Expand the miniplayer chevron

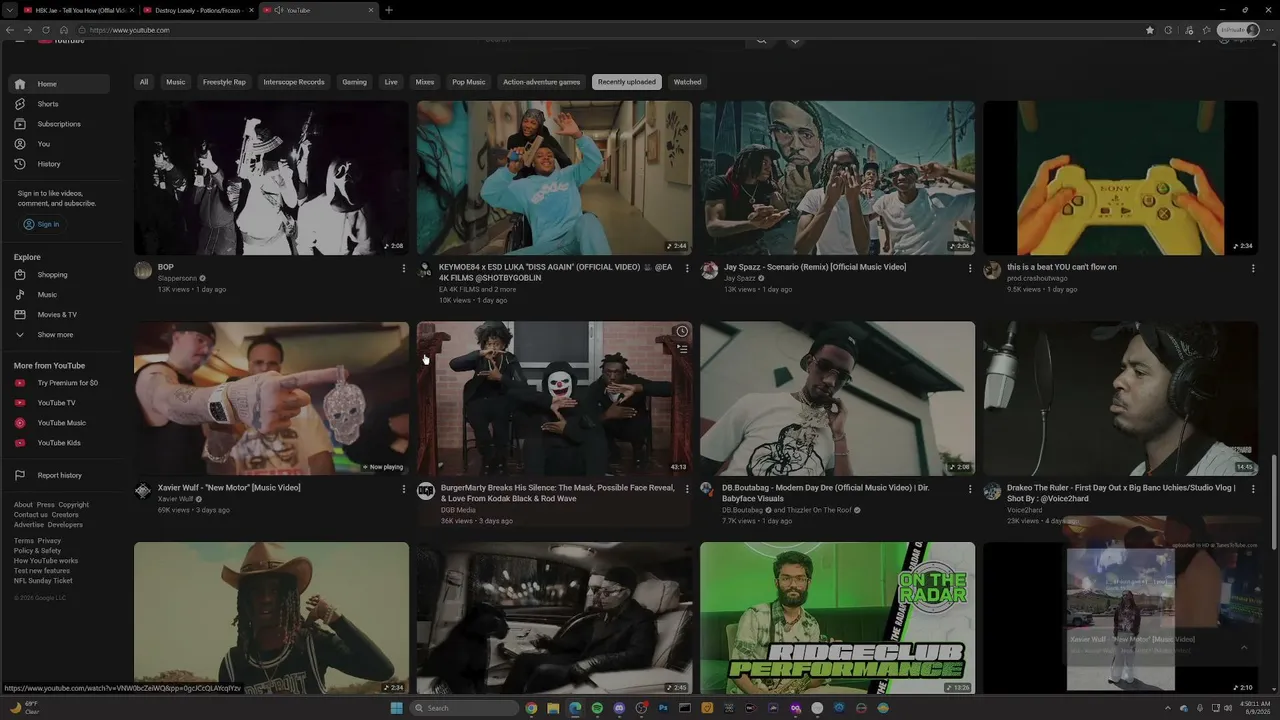tap(1244, 647)
